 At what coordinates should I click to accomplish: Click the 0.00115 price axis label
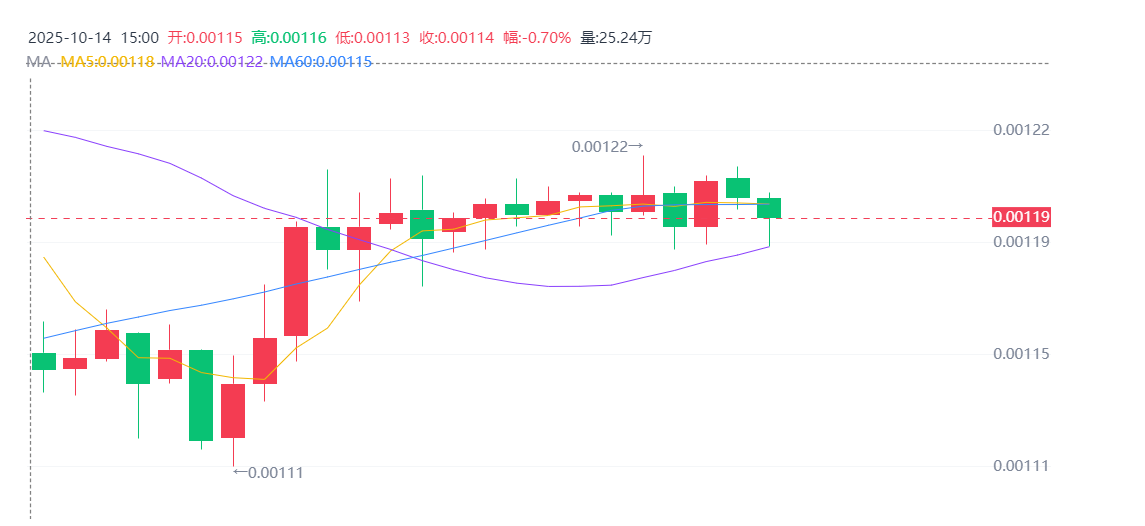(1021, 354)
